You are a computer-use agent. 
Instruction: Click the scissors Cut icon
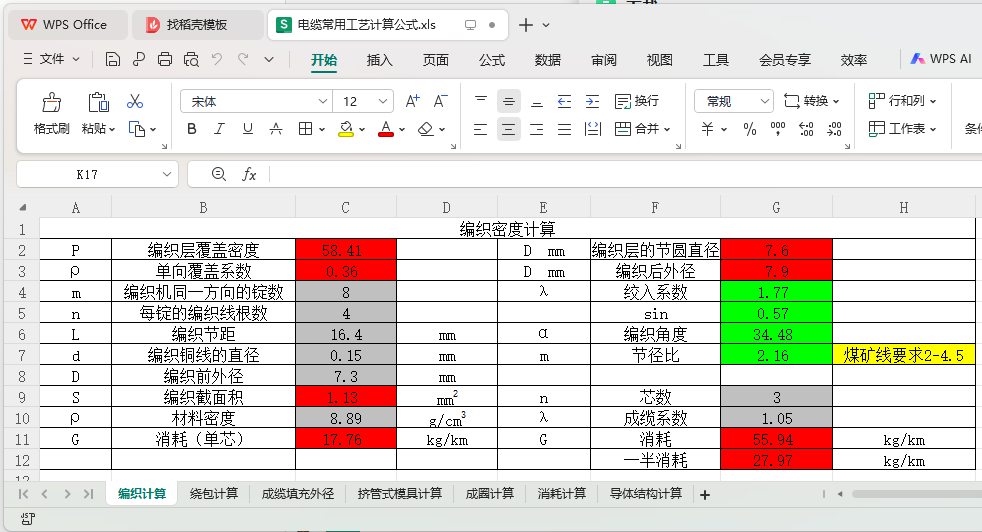(x=135, y=101)
